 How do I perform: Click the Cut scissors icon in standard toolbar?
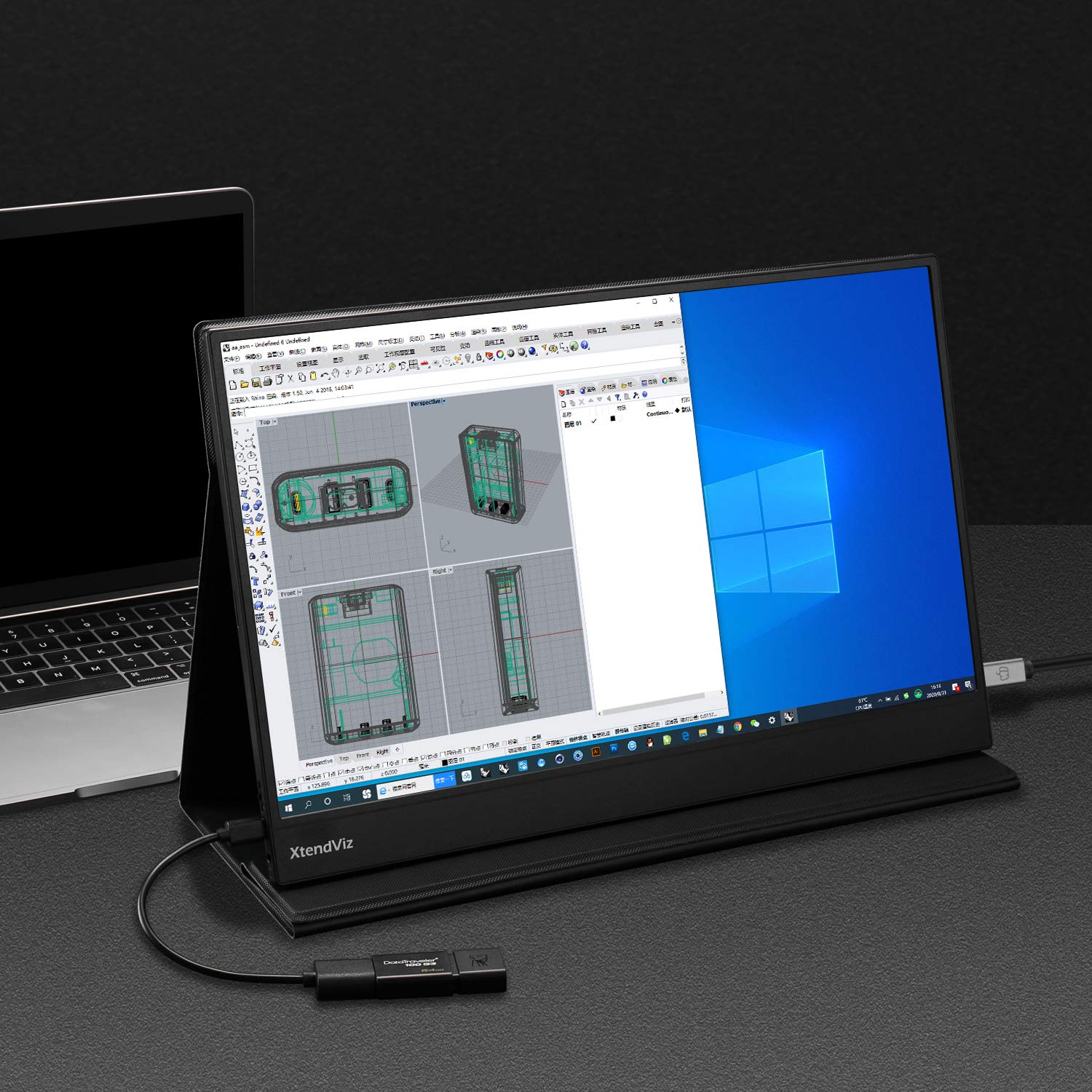coord(290,378)
